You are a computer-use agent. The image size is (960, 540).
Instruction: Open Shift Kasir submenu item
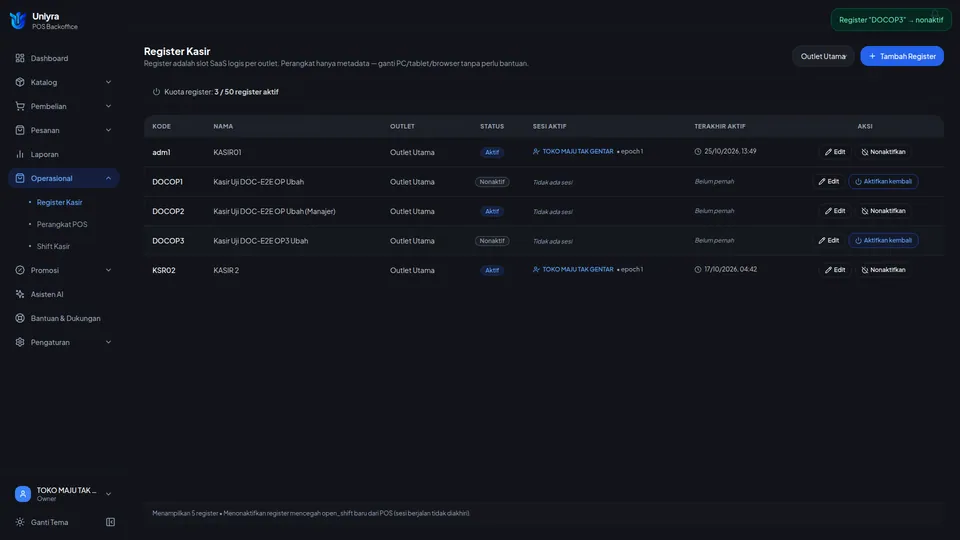point(53,246)
